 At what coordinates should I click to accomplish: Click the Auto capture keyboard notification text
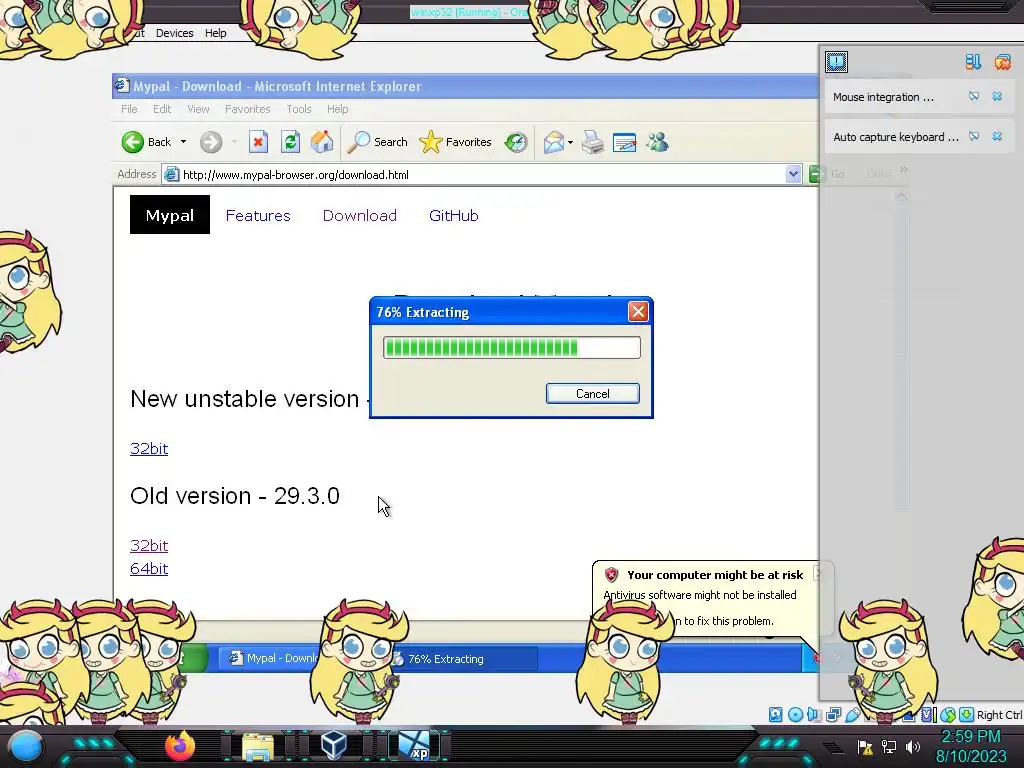pos(895,136)
